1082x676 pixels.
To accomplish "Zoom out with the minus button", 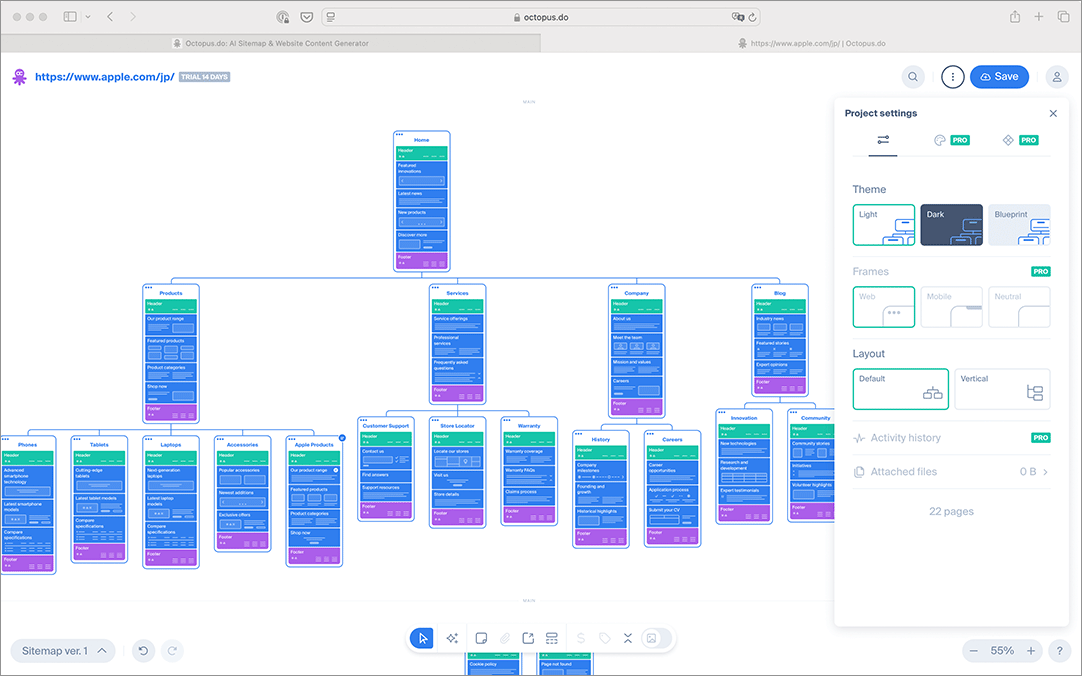I will (x=974, y=650).
